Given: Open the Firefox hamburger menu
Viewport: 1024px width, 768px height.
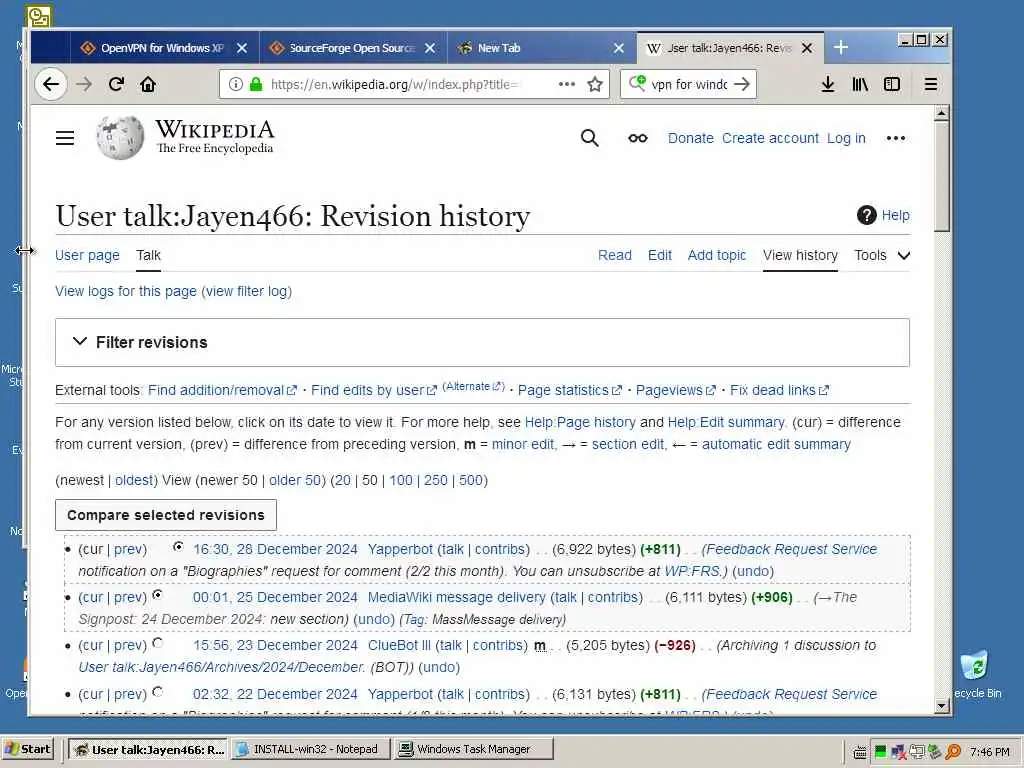Looking at the screenshot, I should coord(931,84).
